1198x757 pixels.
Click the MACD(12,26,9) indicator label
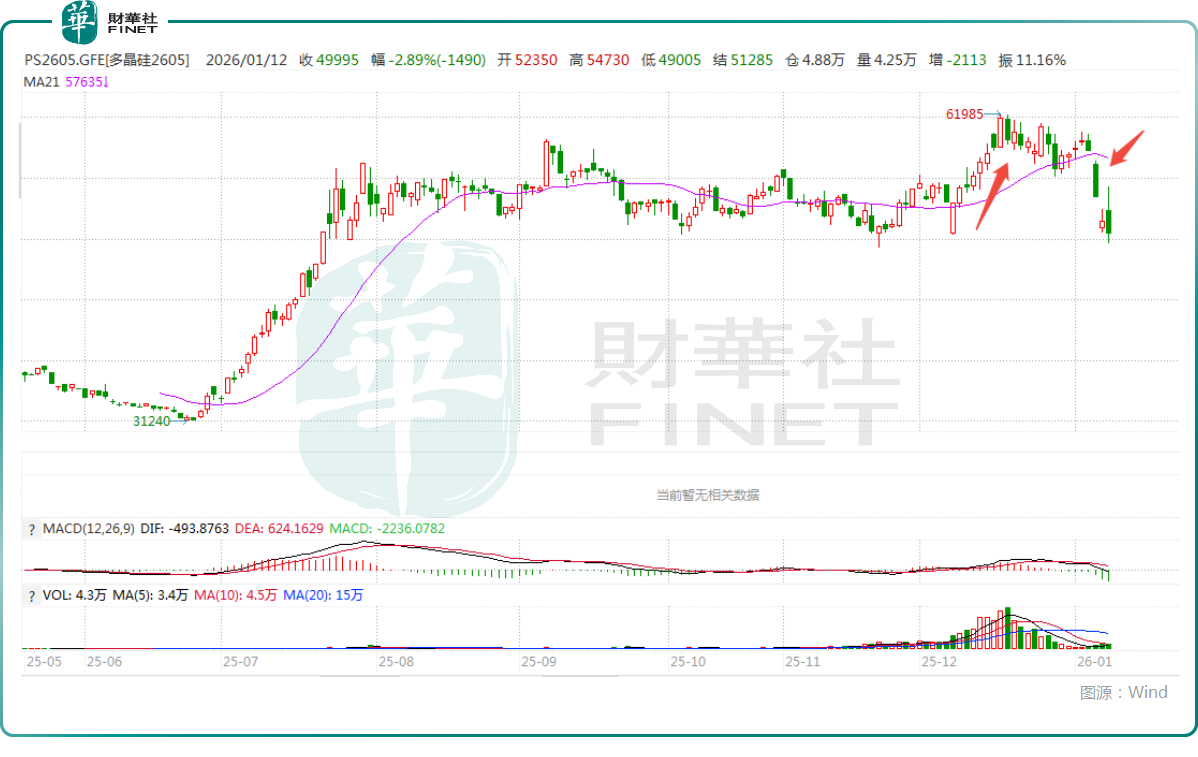tap(89, 528)
